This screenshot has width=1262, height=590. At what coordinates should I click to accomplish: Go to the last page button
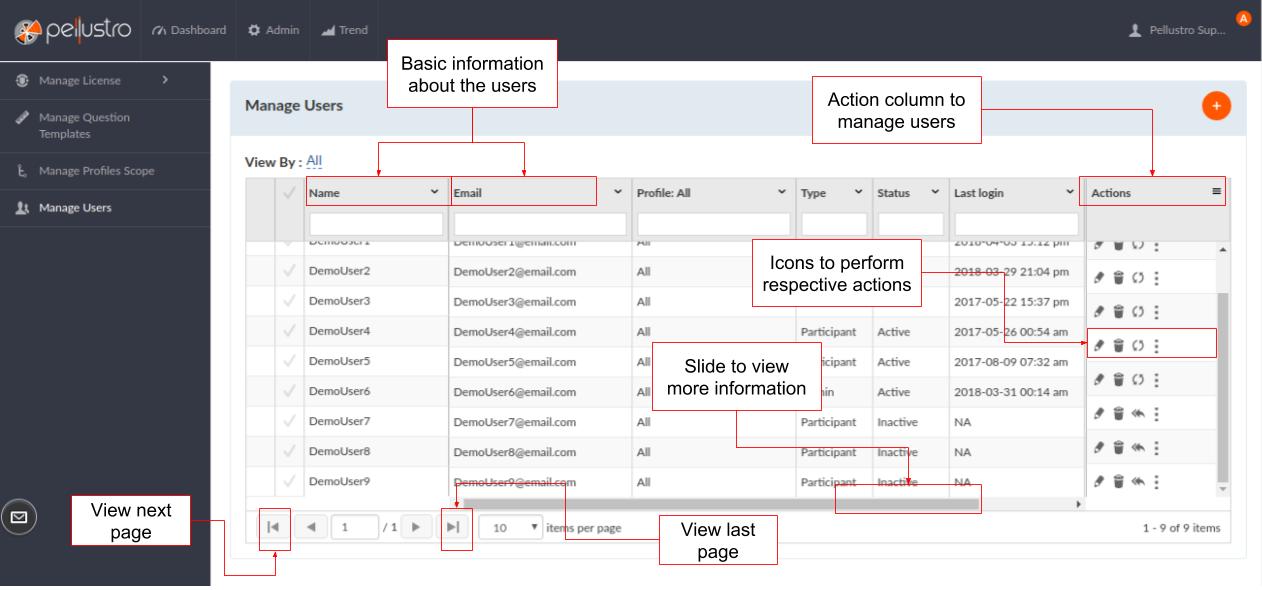click(x=455, y=526)
